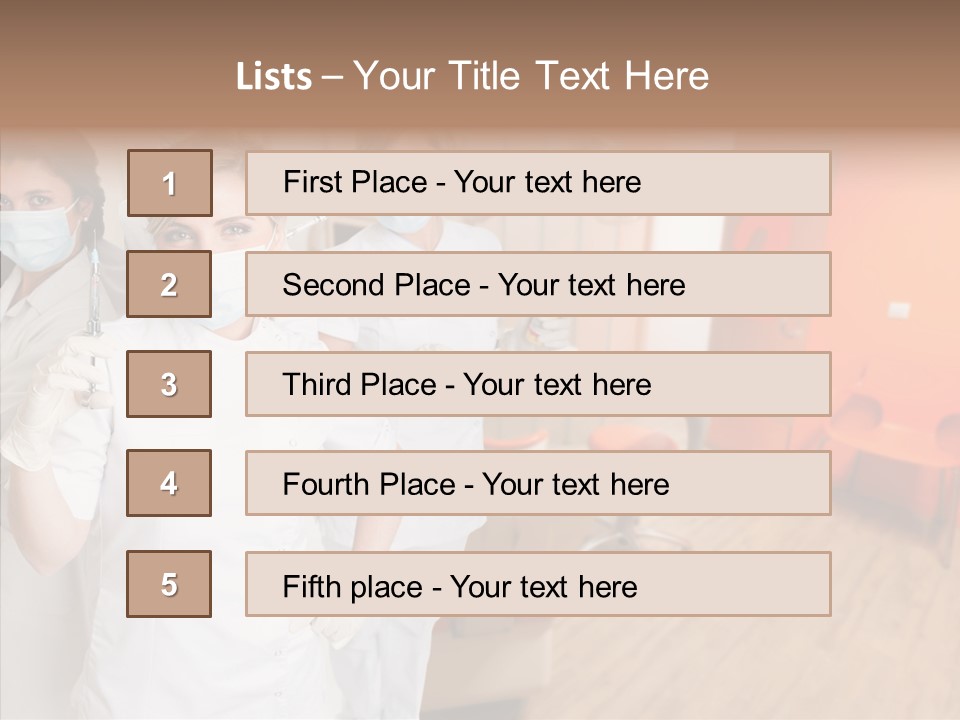
Task: Select the number 2 box
Action: point(170,285)
